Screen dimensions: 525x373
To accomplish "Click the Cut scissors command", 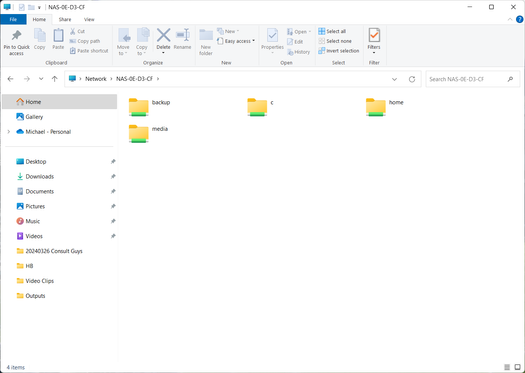I will [x=77, y=31].
